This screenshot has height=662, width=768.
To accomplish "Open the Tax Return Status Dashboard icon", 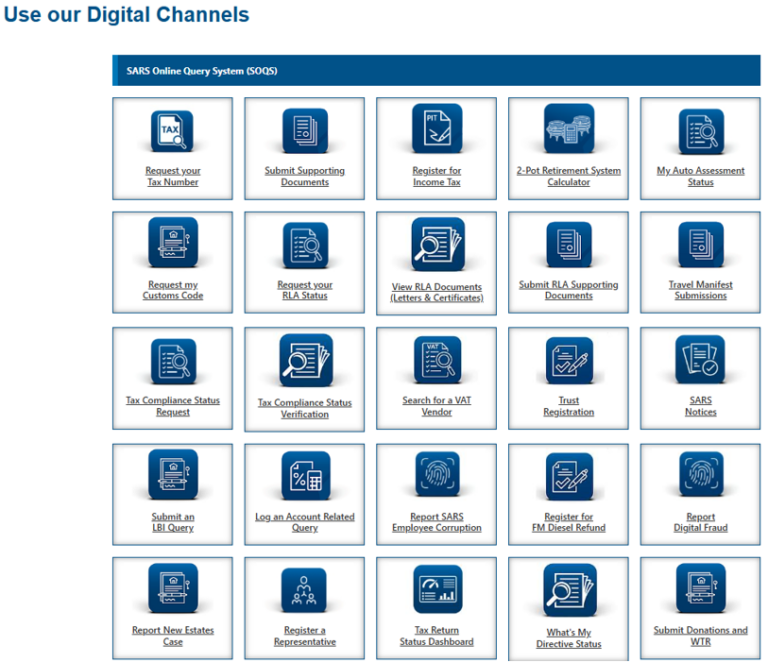I will pyautogui.click(x=437, y=590).
